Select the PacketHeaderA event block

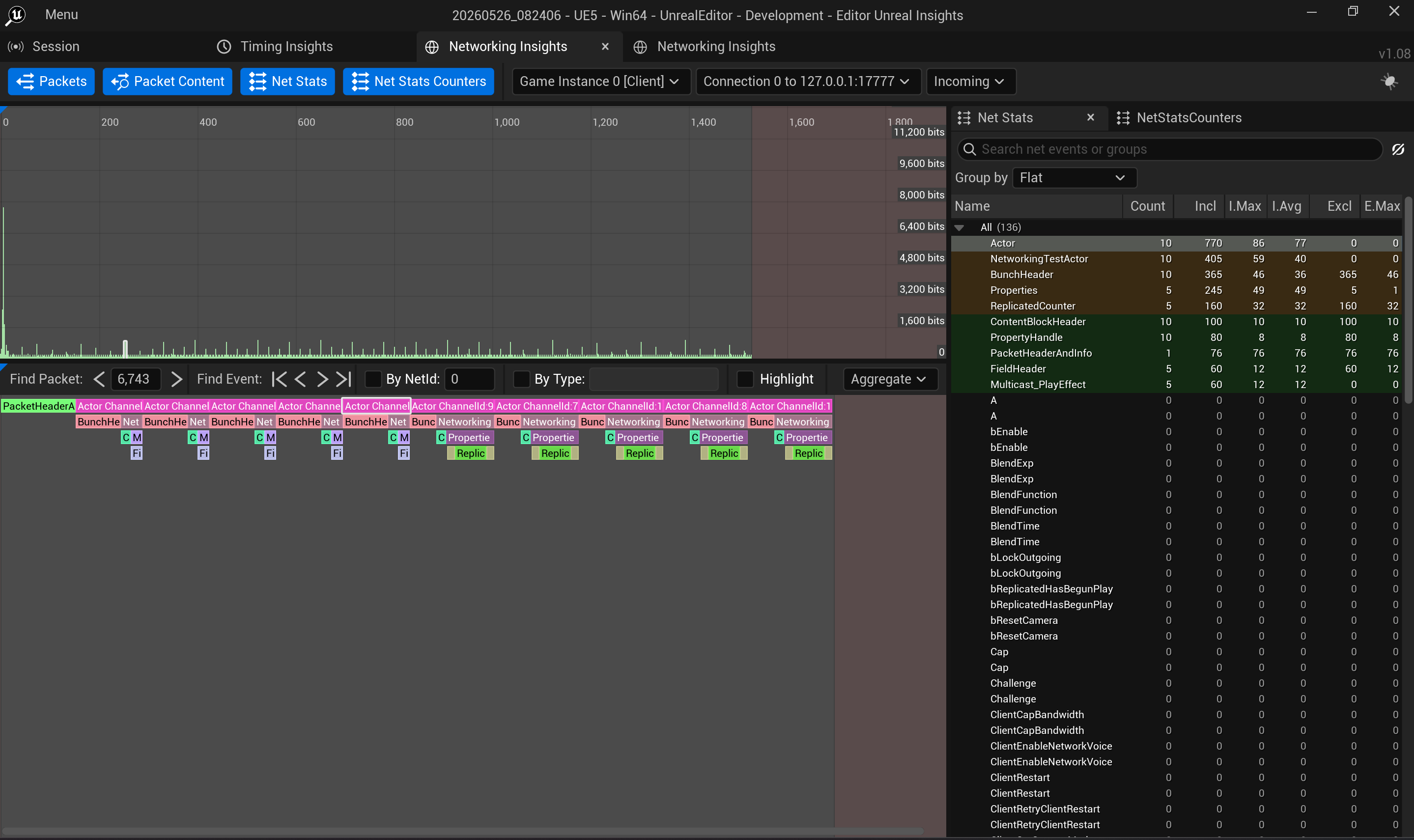(38, 406)
